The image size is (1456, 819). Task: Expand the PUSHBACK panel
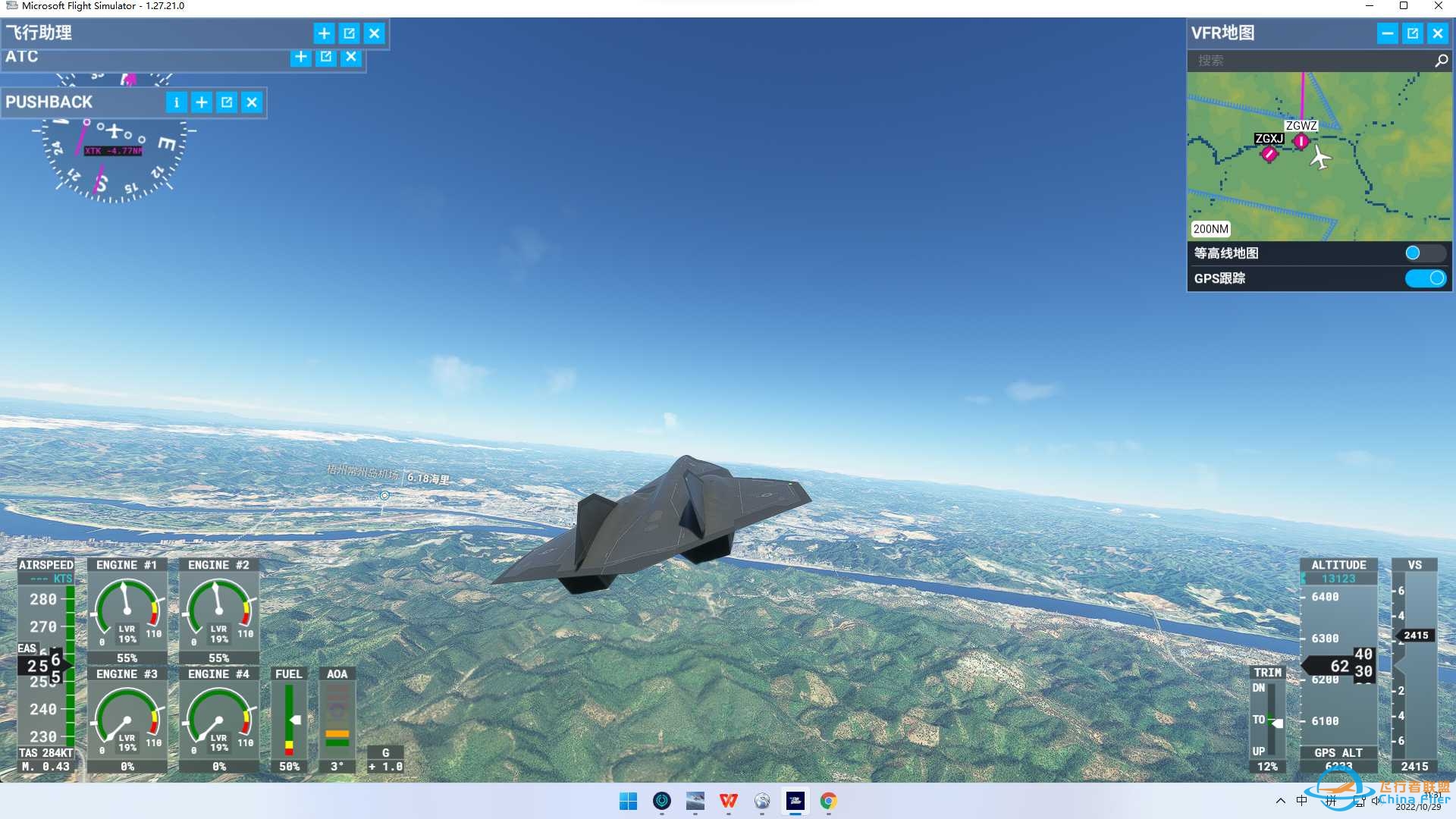(202, 102)
